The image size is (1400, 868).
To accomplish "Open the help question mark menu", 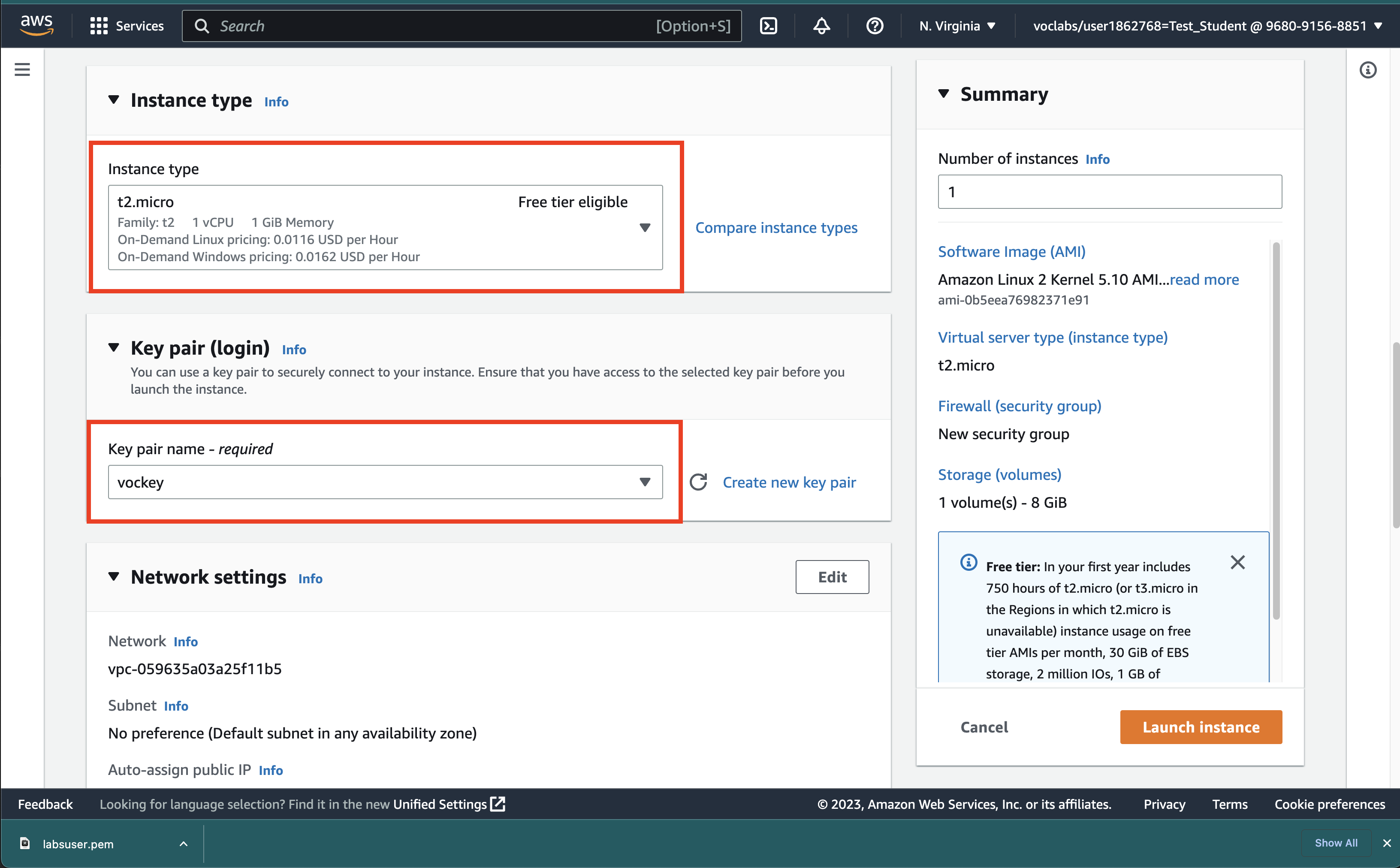I will (x=874, y=26).
